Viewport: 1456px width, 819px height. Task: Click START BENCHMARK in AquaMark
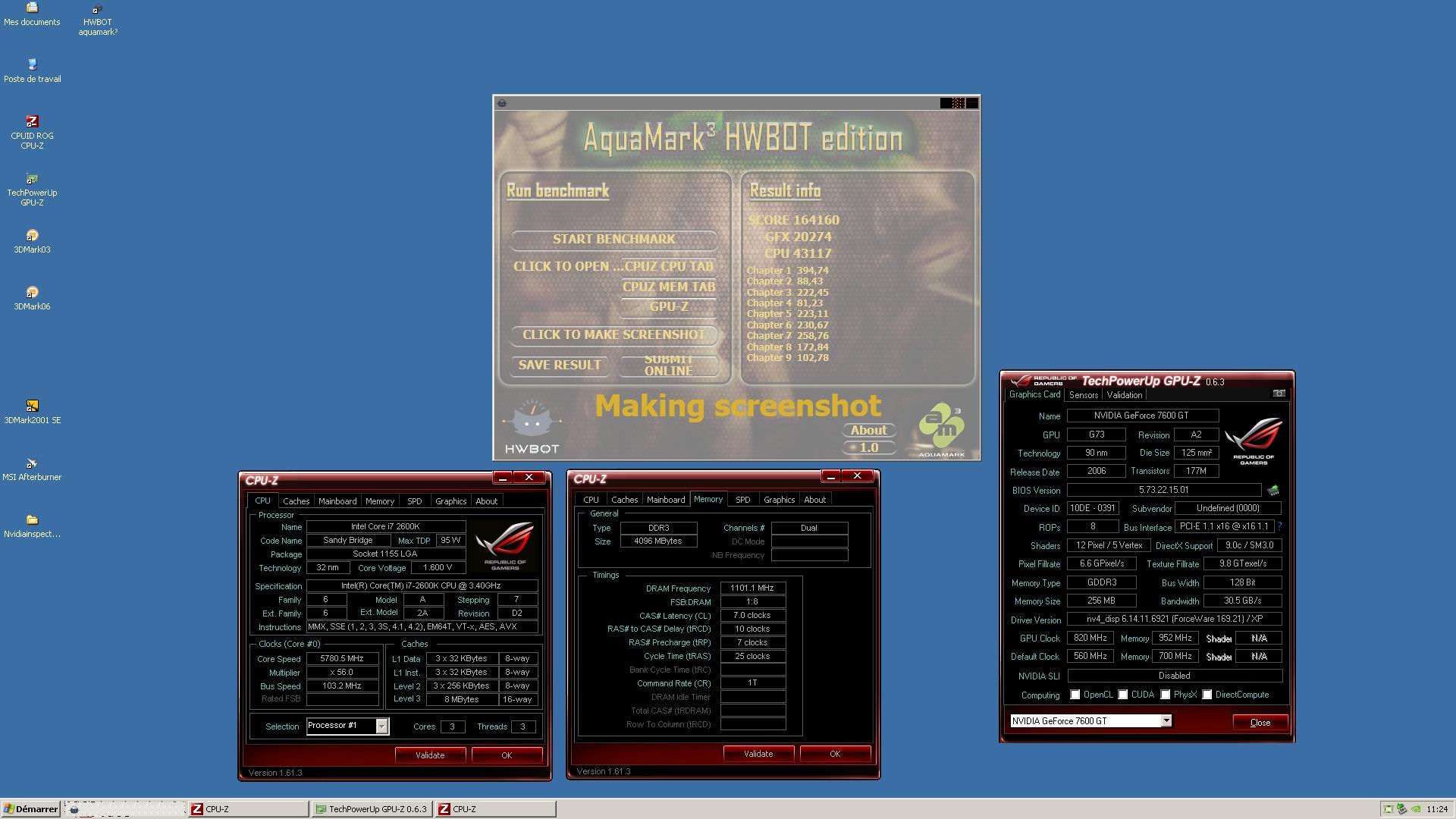coord(613,240)
